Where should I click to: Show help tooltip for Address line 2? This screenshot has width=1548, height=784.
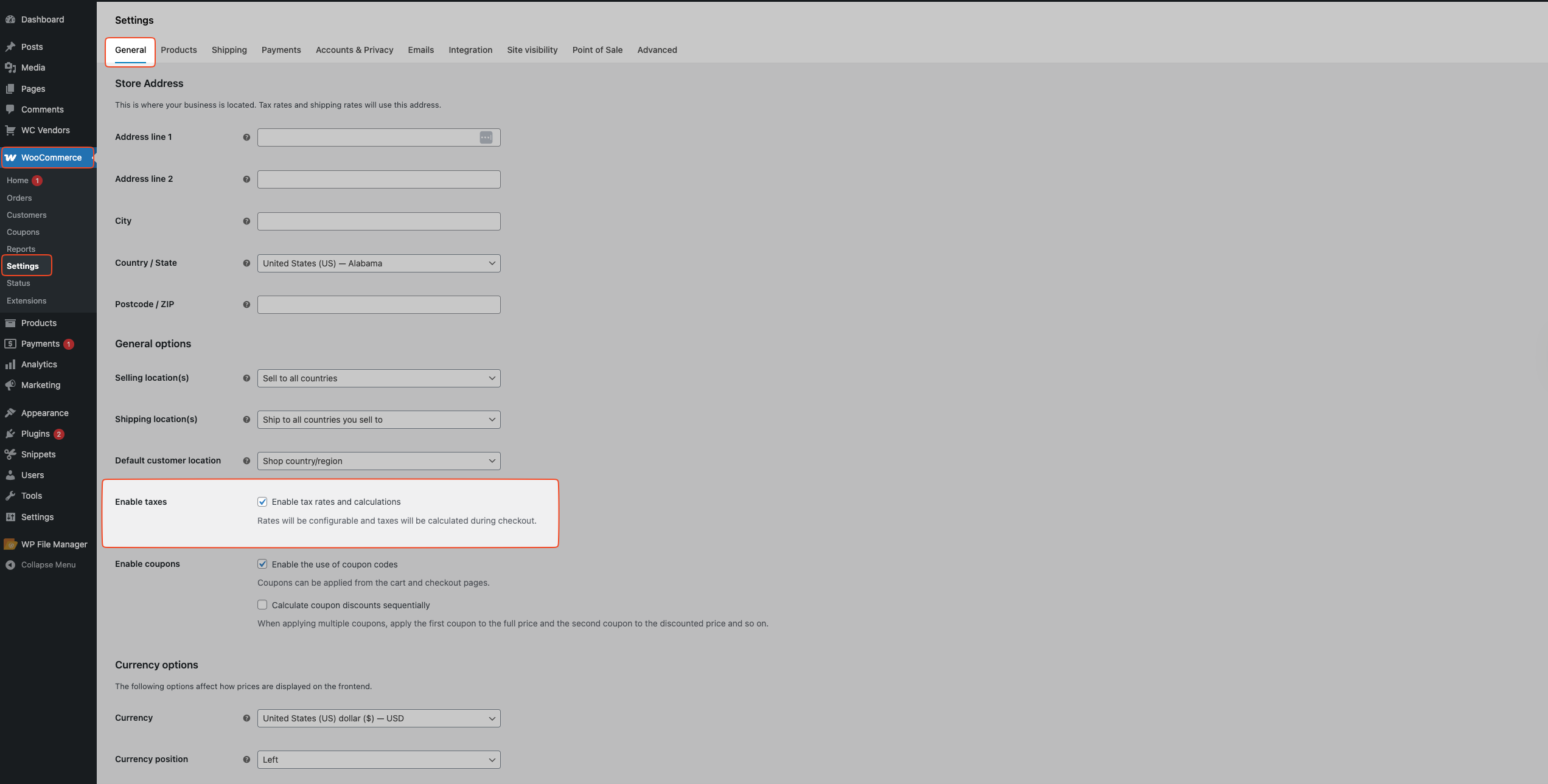point(246,179)
